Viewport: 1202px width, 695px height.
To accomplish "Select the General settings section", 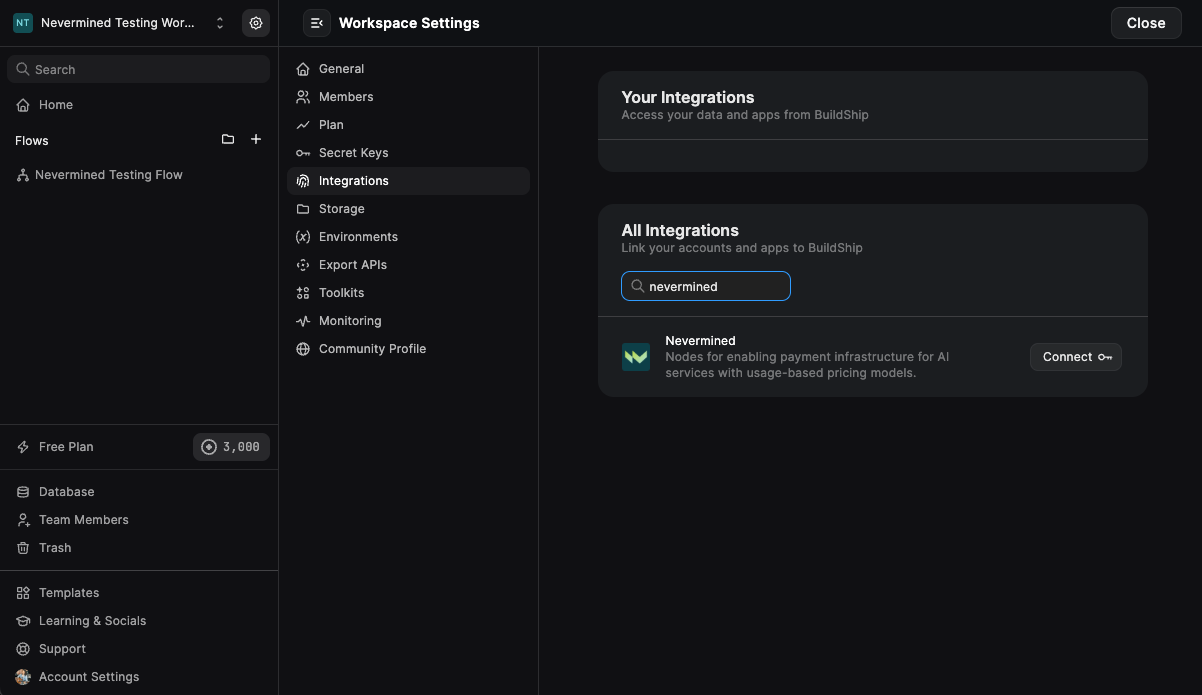I will tap(341, 68).
